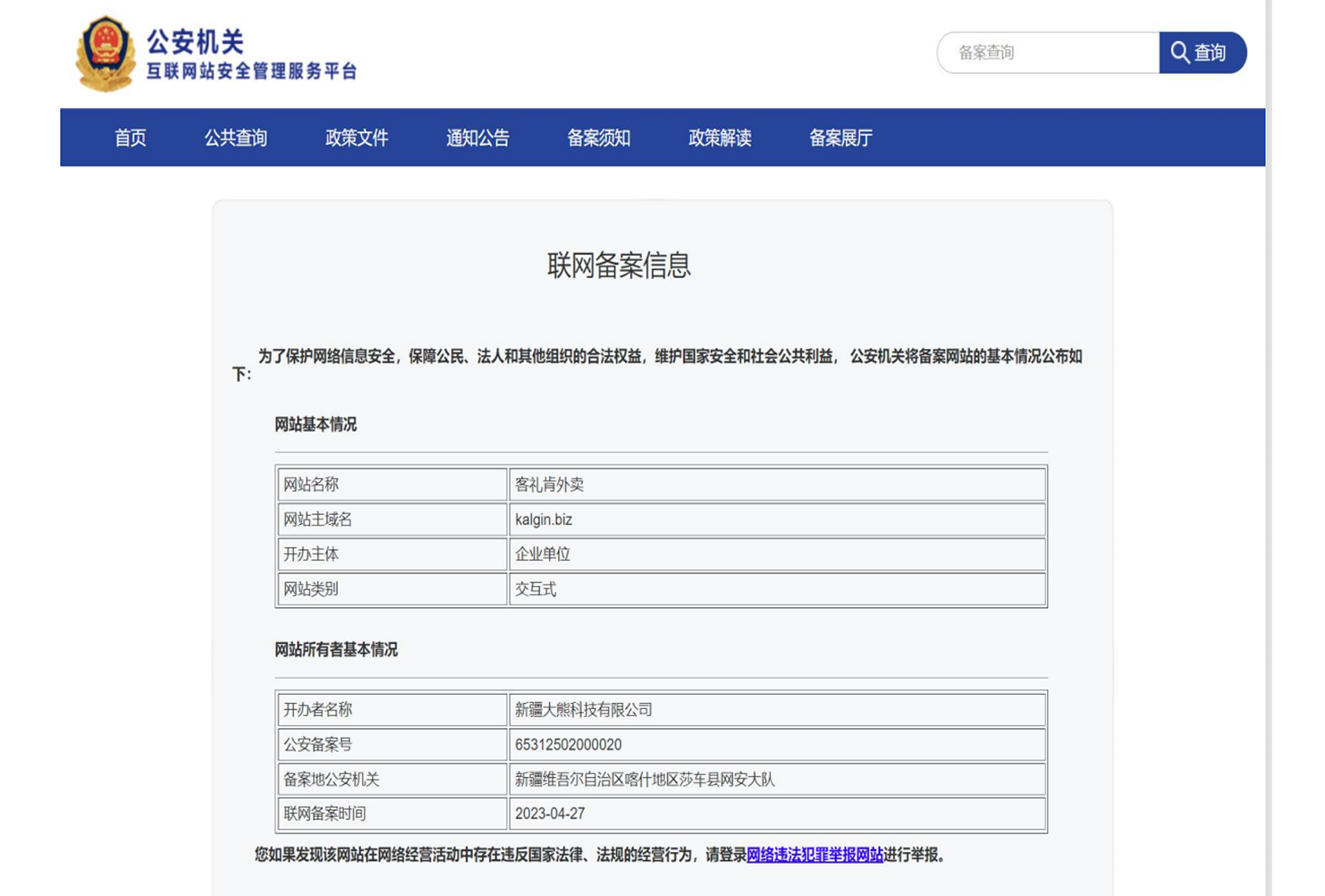Select the 新疆大熊科技有限公司 company name
The height and width of the screenshot is (896, 1325).
coord(584,710)
